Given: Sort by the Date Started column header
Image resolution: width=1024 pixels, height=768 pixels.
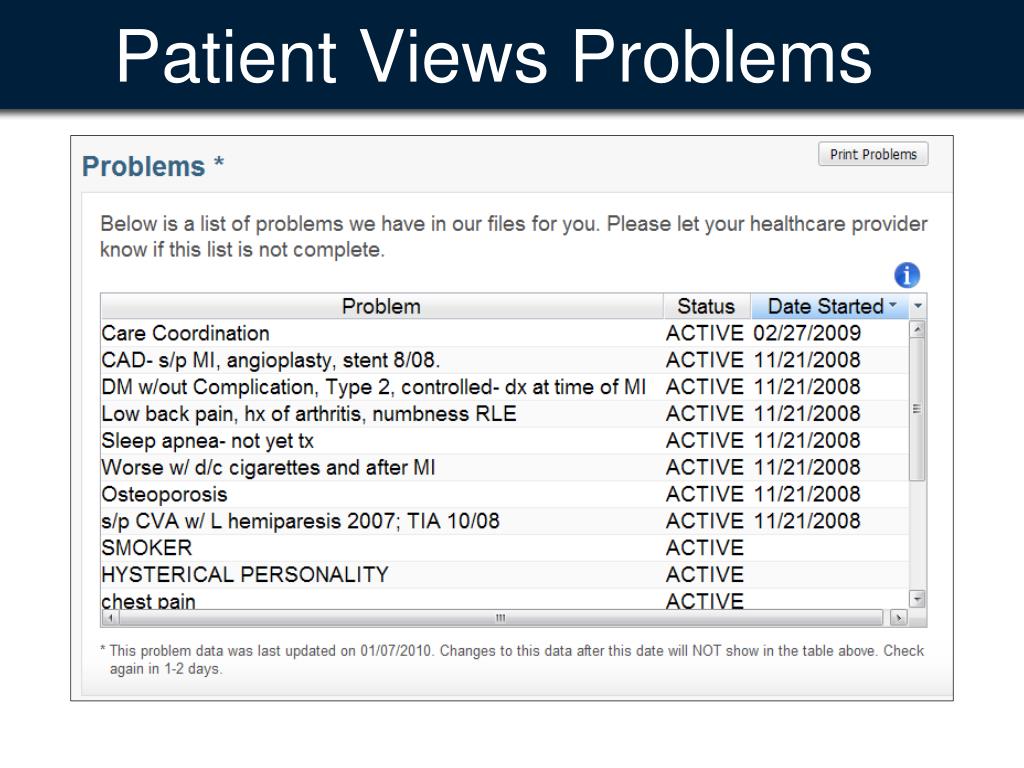Looking at the screenshot, I should (829, 306).
